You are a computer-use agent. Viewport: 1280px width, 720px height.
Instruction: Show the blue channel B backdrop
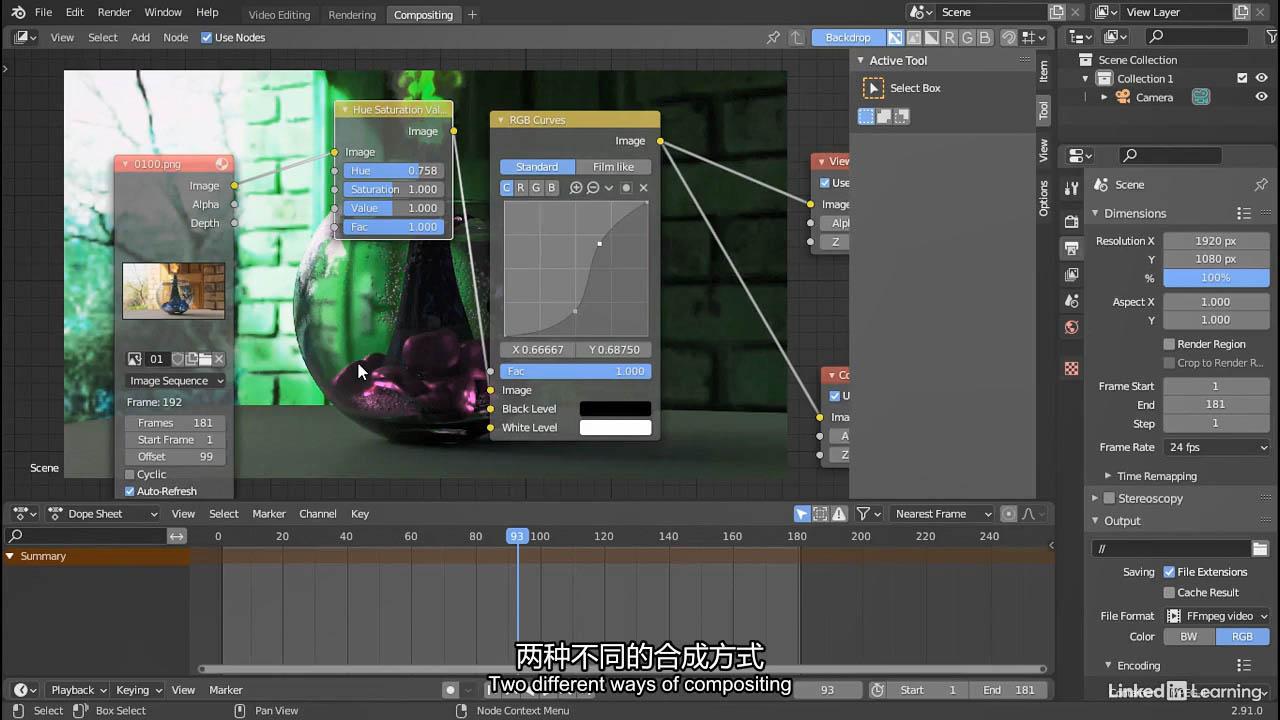click(985, 37)
